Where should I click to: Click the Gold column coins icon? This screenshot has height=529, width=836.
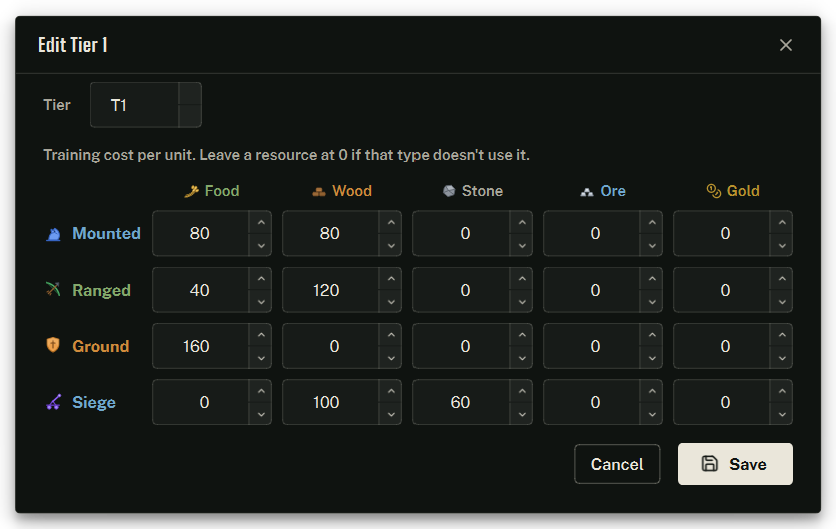(x=713, y=190)
